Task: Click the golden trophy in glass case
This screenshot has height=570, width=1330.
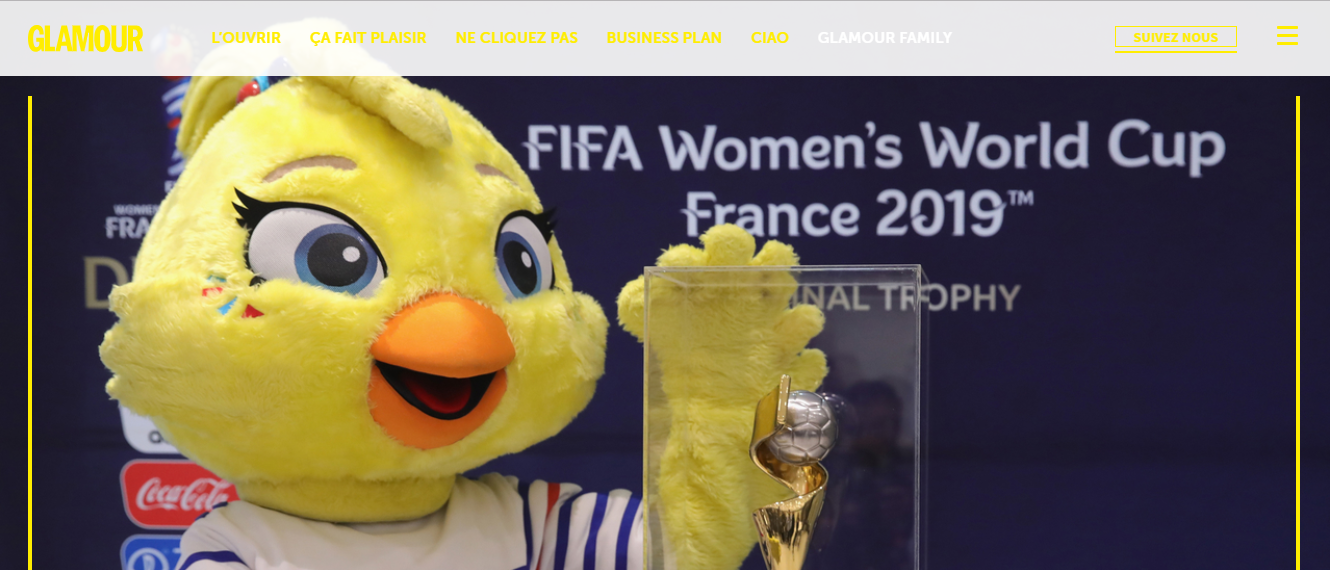Action: 791,470
